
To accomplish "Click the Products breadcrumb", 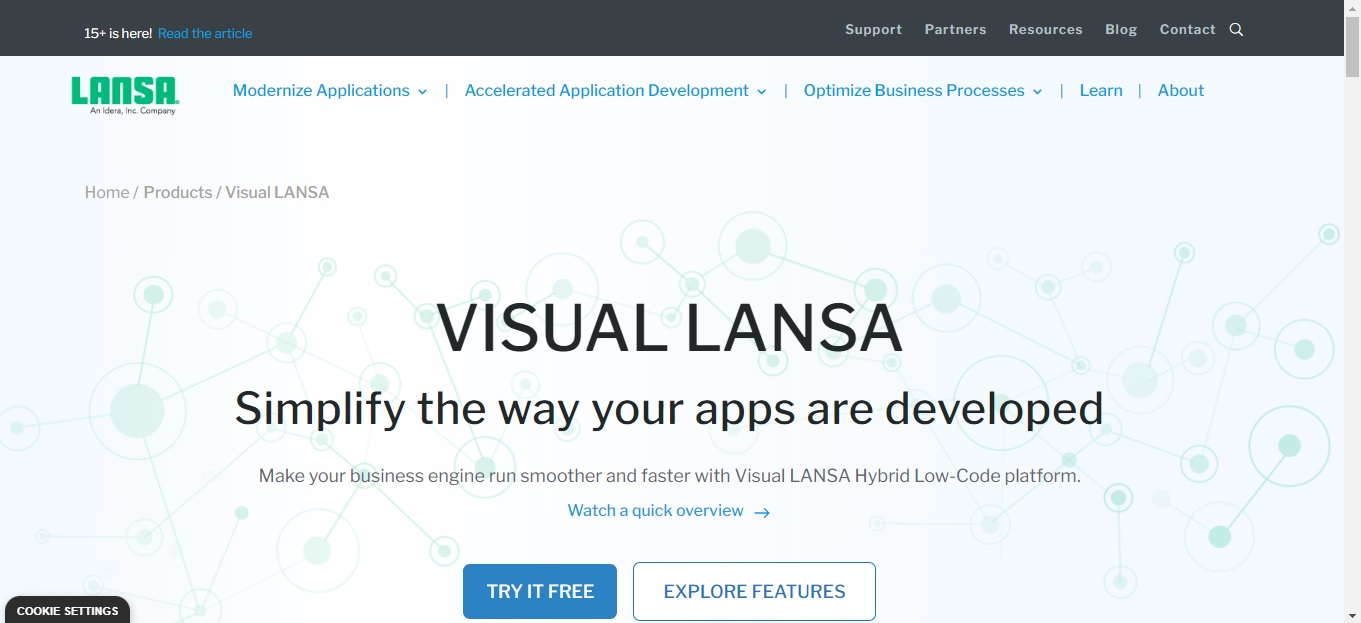I will (178, 192).
